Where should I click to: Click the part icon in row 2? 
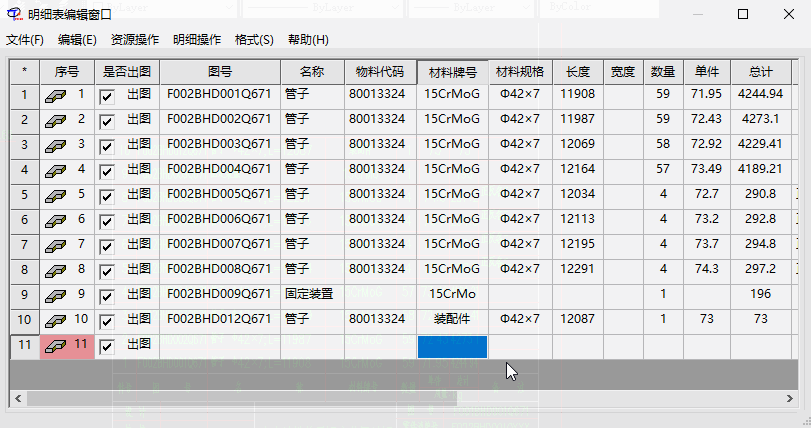pyautogui.click(x=55, y=121)
